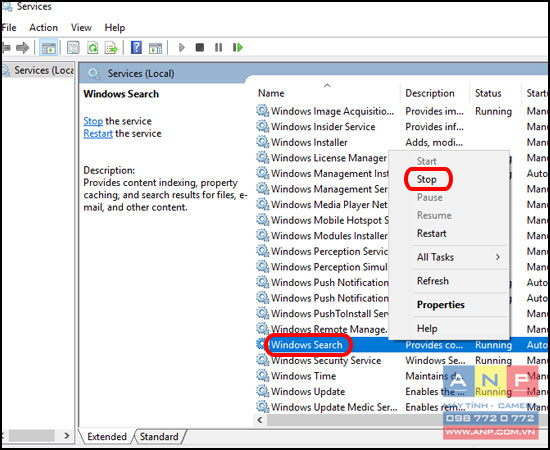Click gear icon beside Windows Update Medic Service
Viewport: 550px width, 450px height.
pos(262,407)
